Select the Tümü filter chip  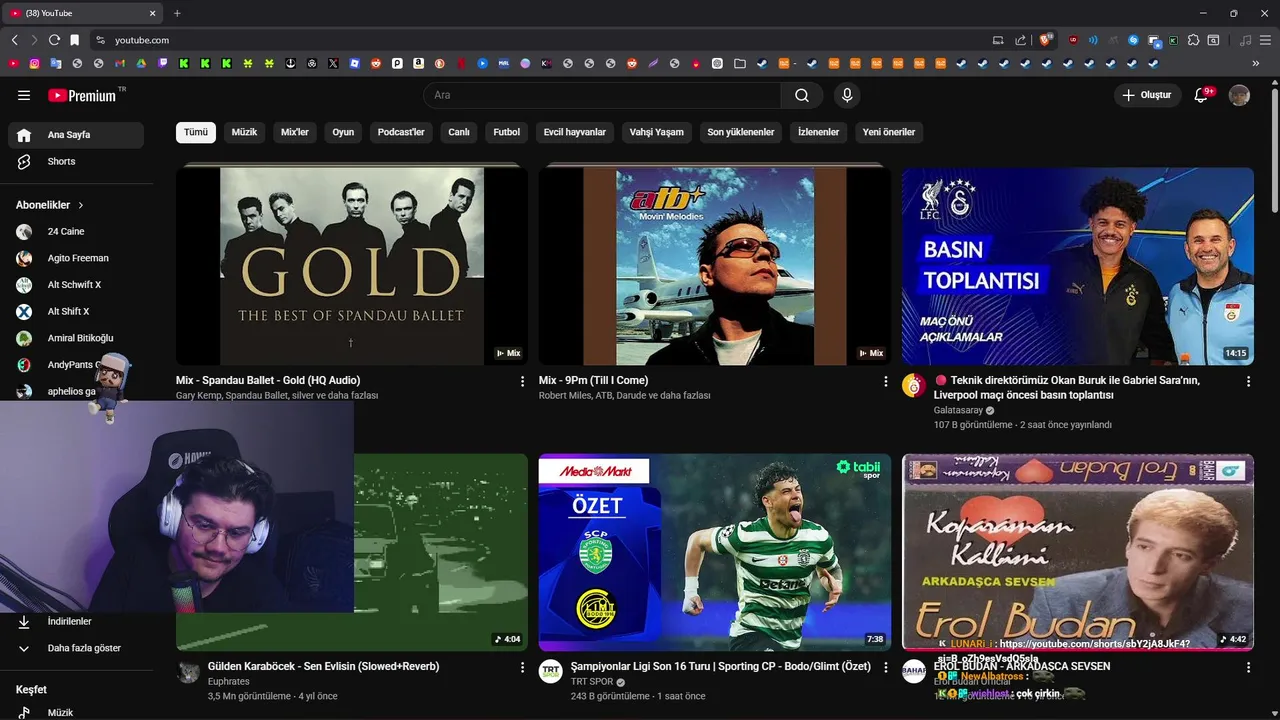click(x=196, y=132)
